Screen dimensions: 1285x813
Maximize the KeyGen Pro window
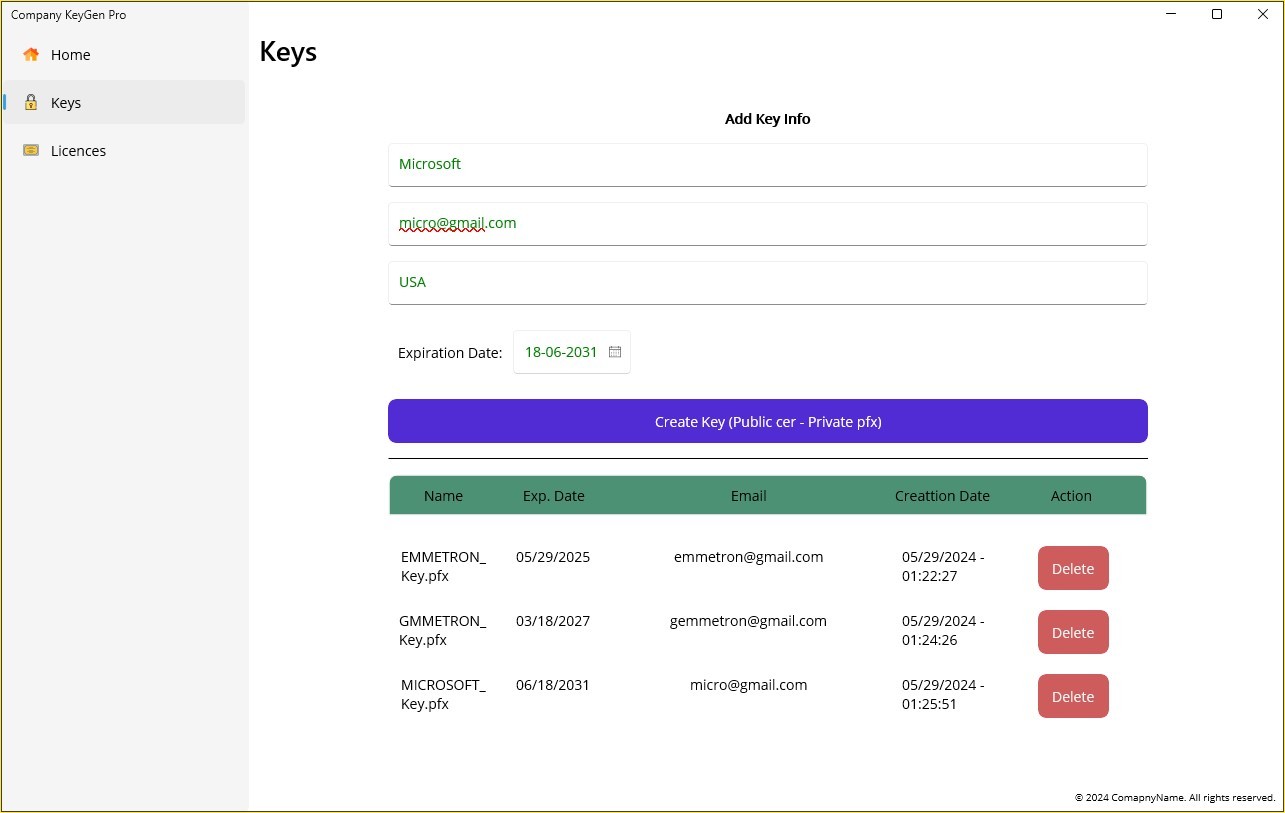click(x=1217, y=14)
